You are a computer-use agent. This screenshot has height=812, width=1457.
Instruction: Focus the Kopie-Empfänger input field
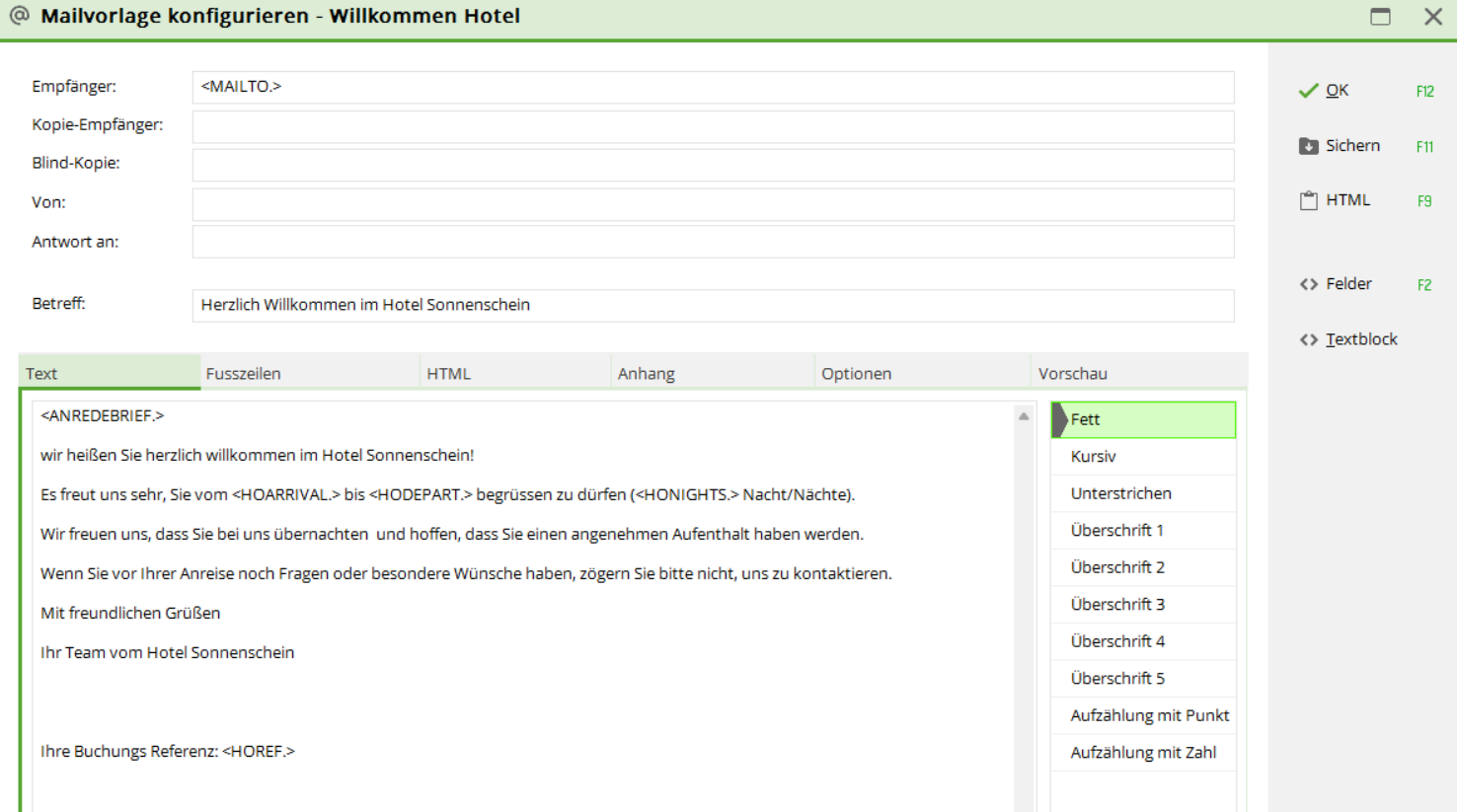(712, 125)
